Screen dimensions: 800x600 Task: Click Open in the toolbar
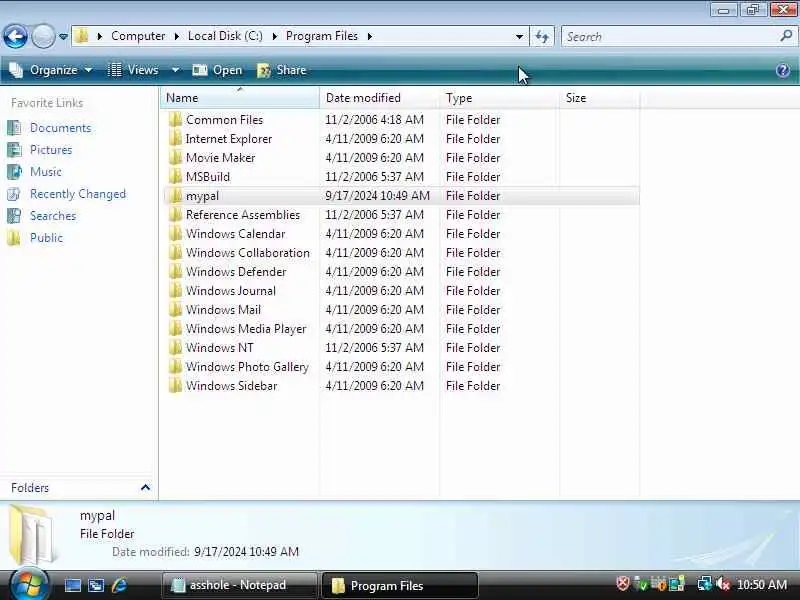[217, 70]
